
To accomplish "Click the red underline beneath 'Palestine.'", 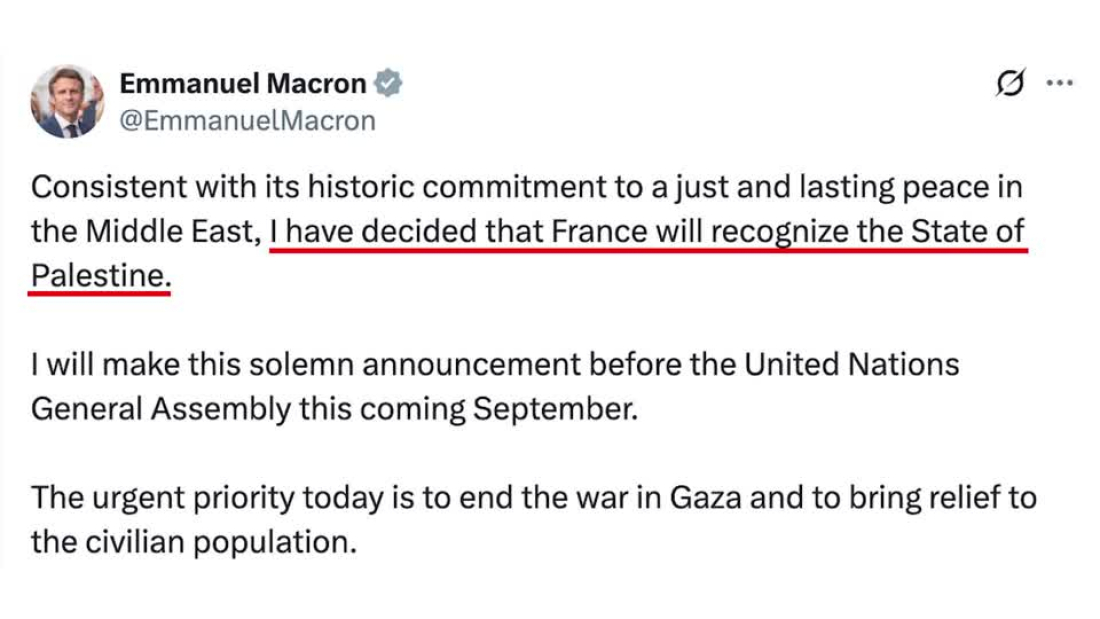I will (100, 293).
